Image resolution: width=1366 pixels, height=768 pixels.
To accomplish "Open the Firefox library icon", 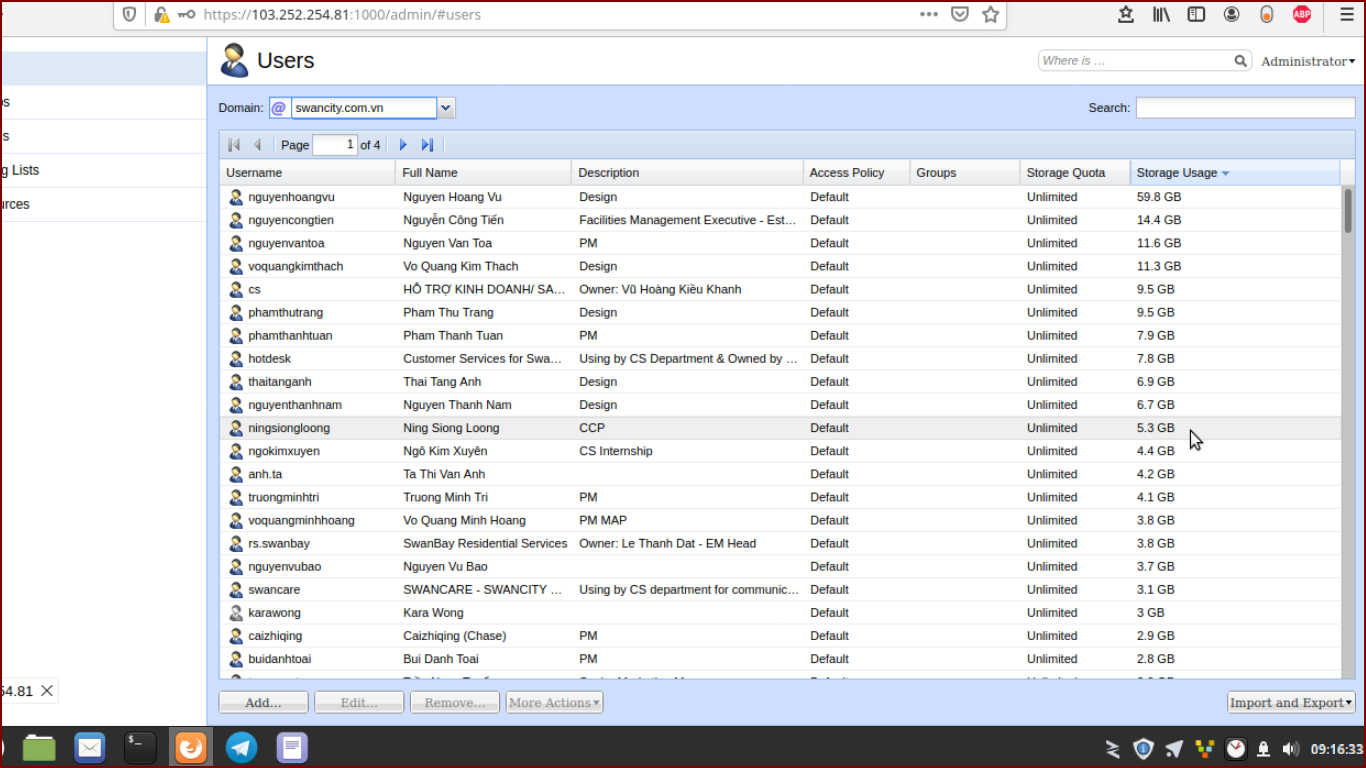I will pyautogui.click(x=1162, y=14).
